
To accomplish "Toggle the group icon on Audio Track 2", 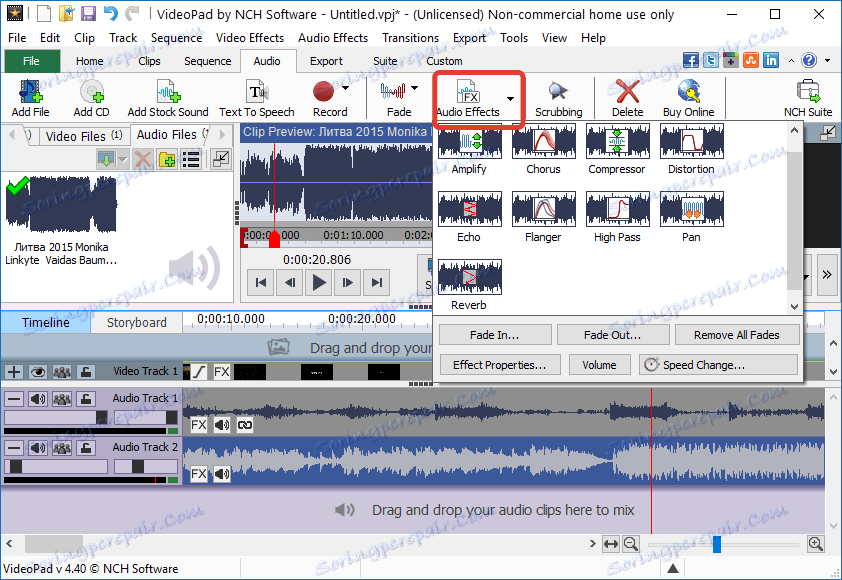I will [62, 448].
